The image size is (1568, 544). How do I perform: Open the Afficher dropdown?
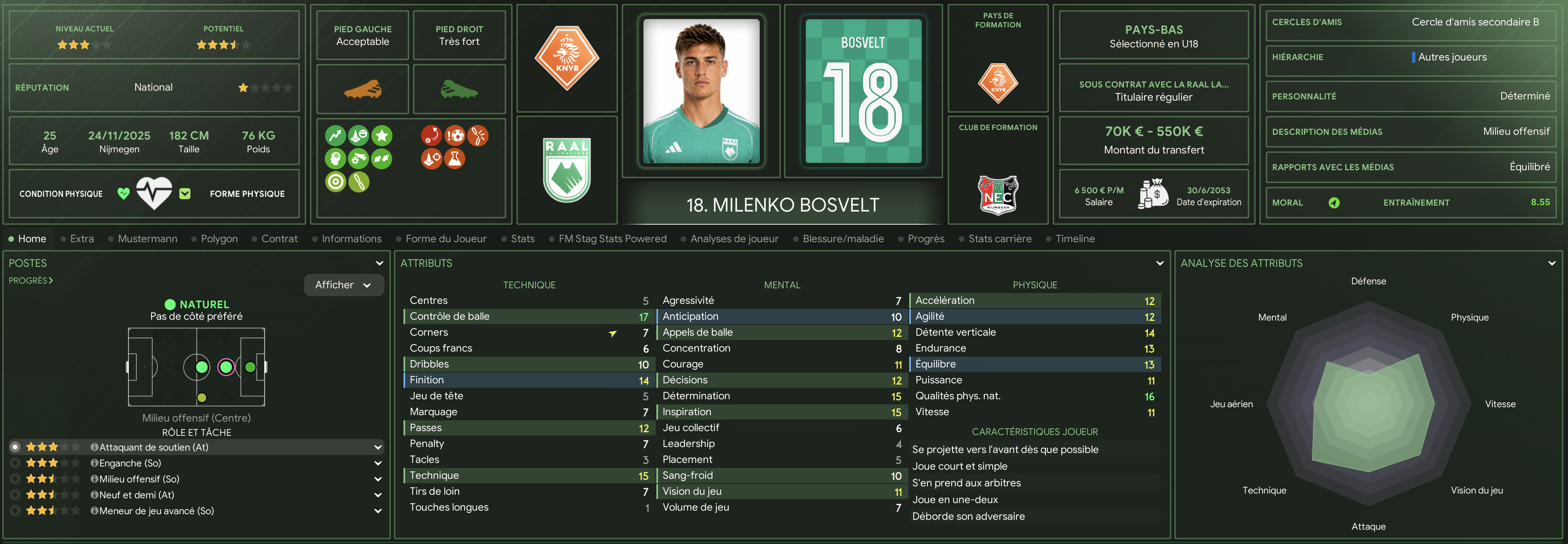[344, 285]
